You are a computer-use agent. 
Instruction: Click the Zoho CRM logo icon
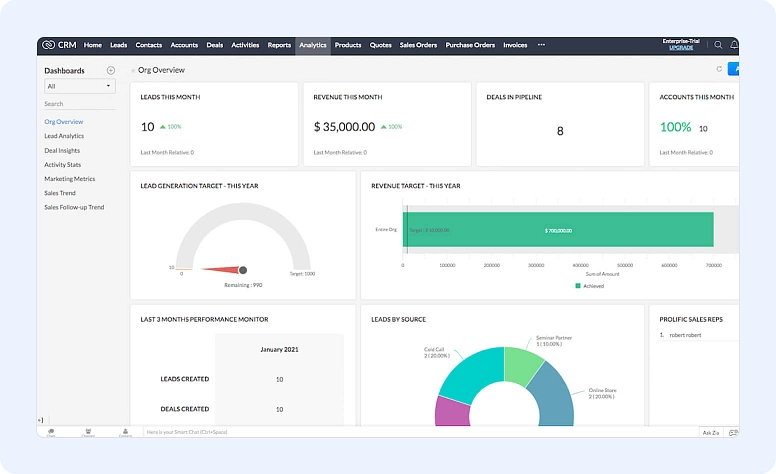pyautogui.click(x=48, y=45)
